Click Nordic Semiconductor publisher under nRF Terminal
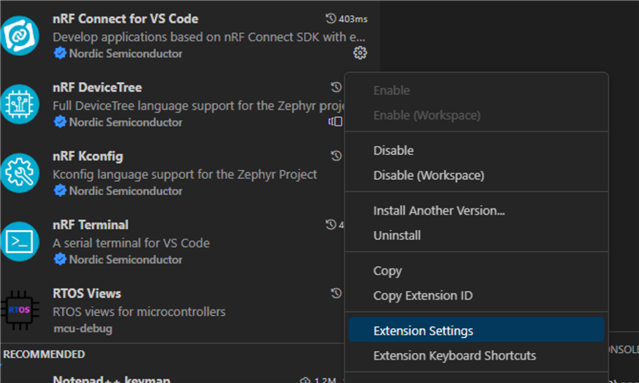This screenshot has height=383, width=639. tap(126, 259)
